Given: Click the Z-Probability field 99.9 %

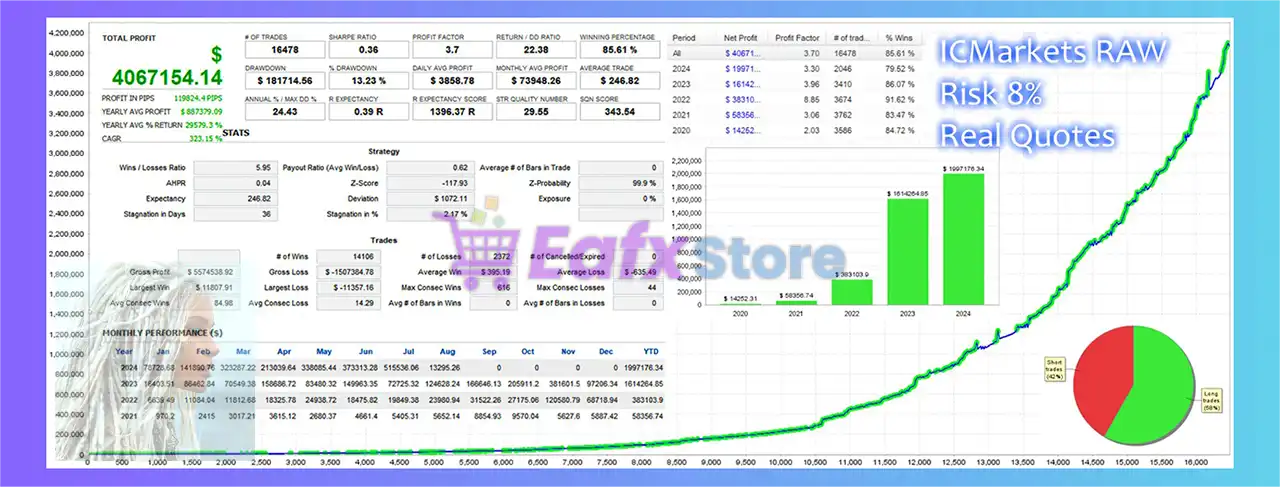Looking at the screenshot, I should click(x=621, y=183).
